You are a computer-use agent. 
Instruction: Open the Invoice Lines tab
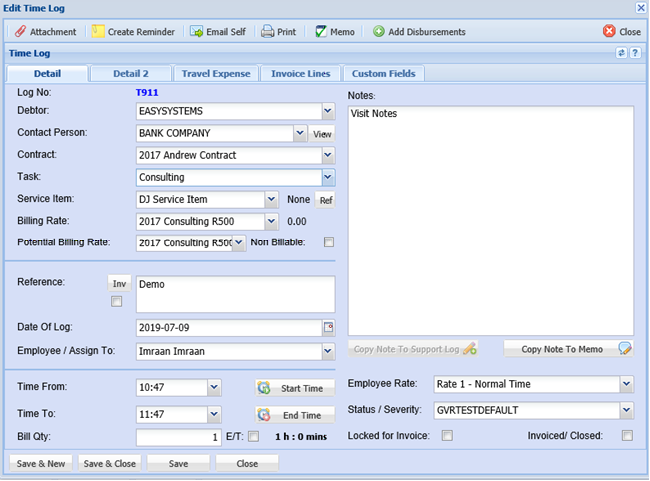(300, 74)
